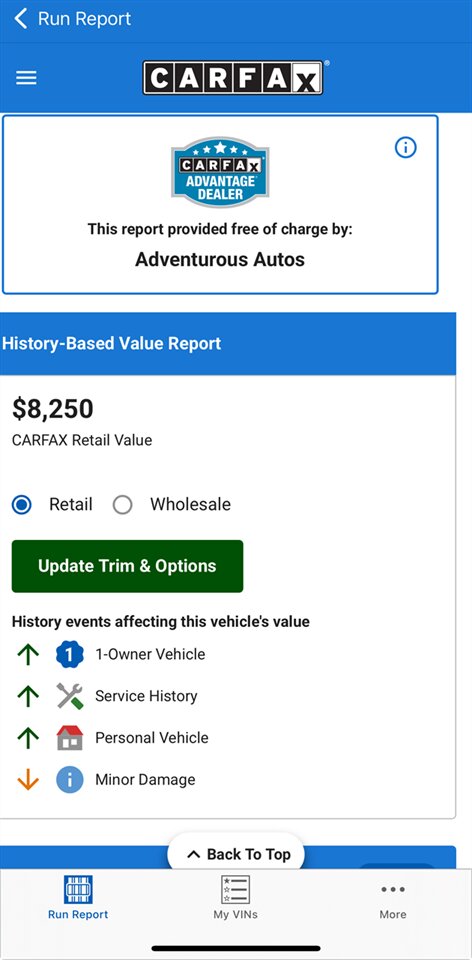Tap the Minor Damage info icon
The height and width of the screenshot is (960, 472).
point(69,779)
